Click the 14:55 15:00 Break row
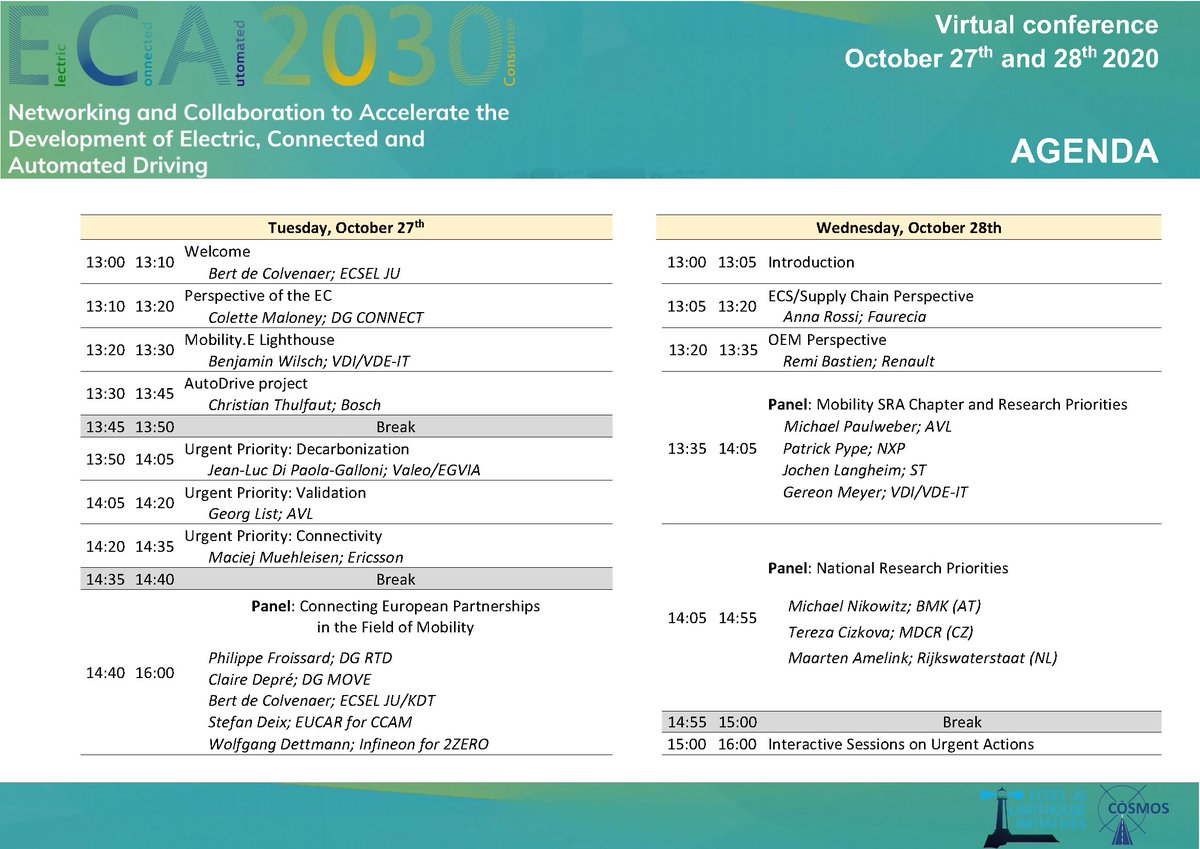 coord(909,722)
